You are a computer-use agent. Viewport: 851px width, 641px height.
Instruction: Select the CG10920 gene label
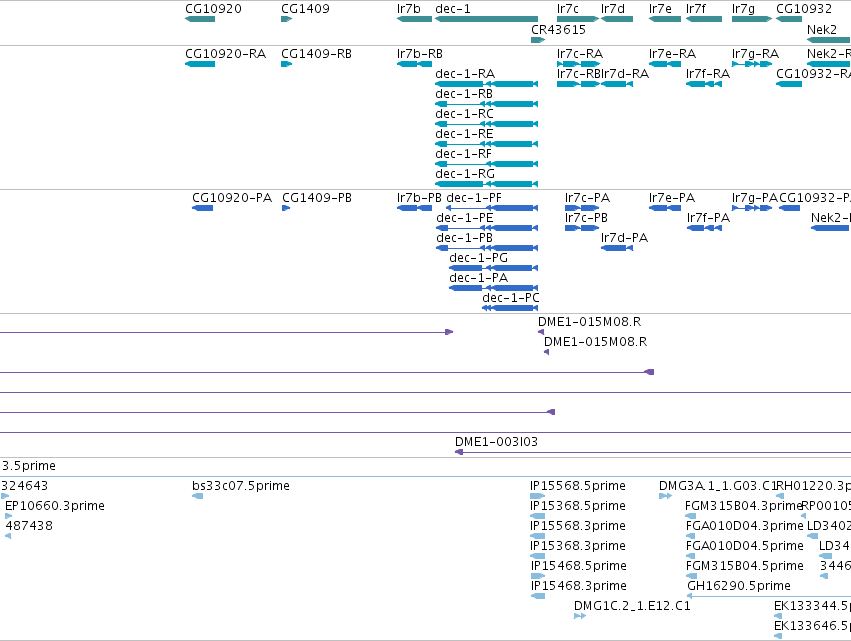tap(213, 9)
